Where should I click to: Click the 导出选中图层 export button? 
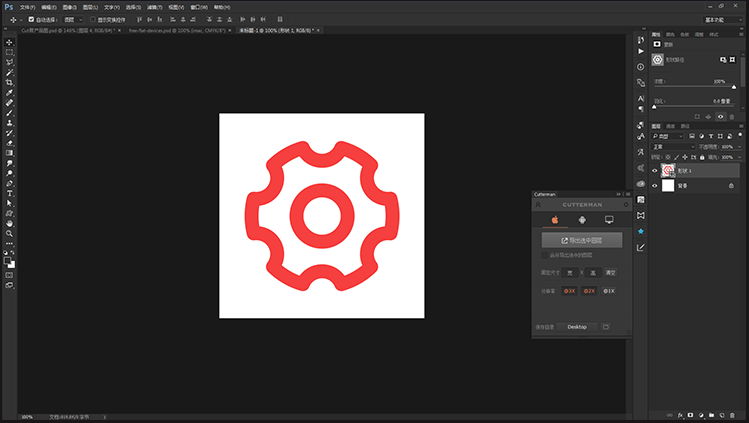pos(581,240)
